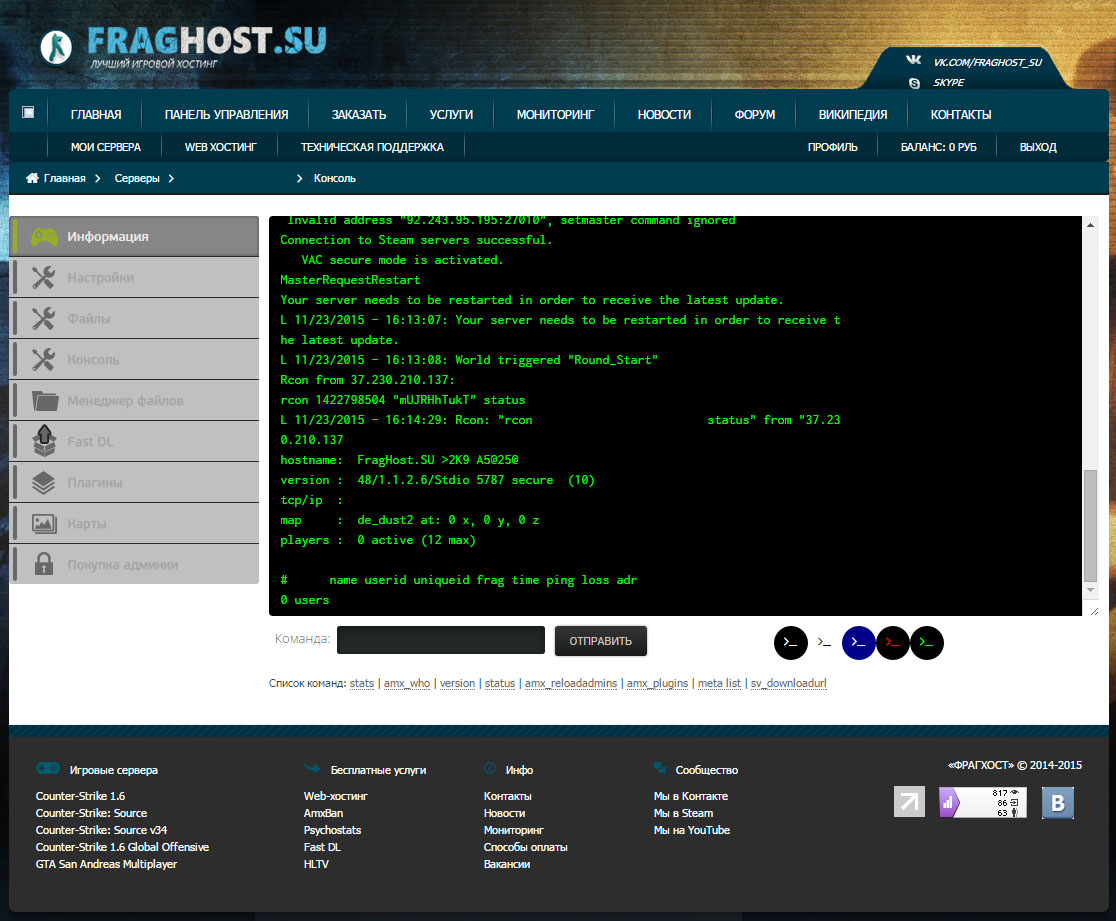Open ПАНЕЛЬ УПРАВЛЕНИЯ in the main menu
Image resolution: width=1116 pixels, height=921 pixels.
pos(226,115)
